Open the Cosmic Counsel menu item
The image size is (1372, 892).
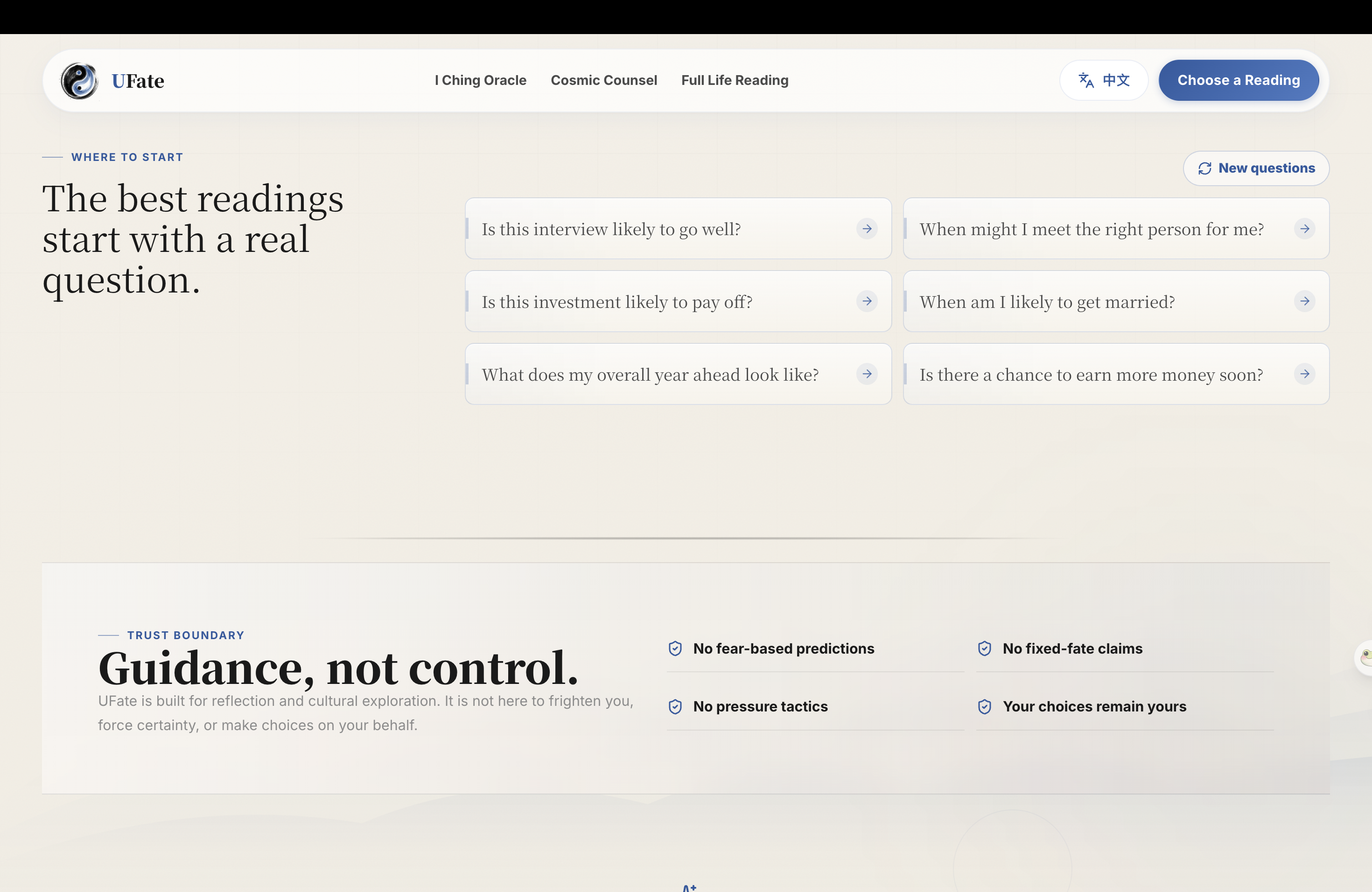(x=603, y=80)
